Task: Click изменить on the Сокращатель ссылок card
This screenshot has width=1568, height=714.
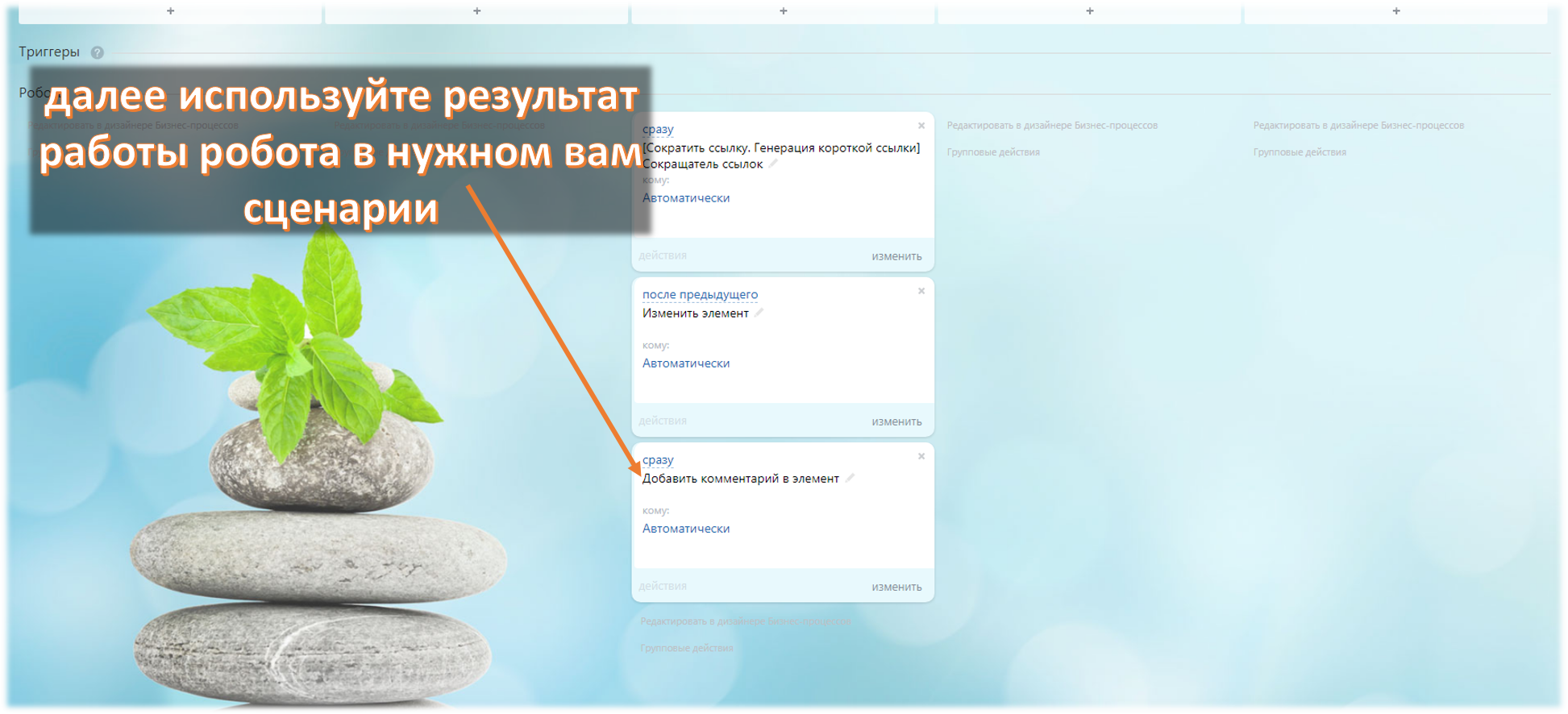Action: point(896,256)
